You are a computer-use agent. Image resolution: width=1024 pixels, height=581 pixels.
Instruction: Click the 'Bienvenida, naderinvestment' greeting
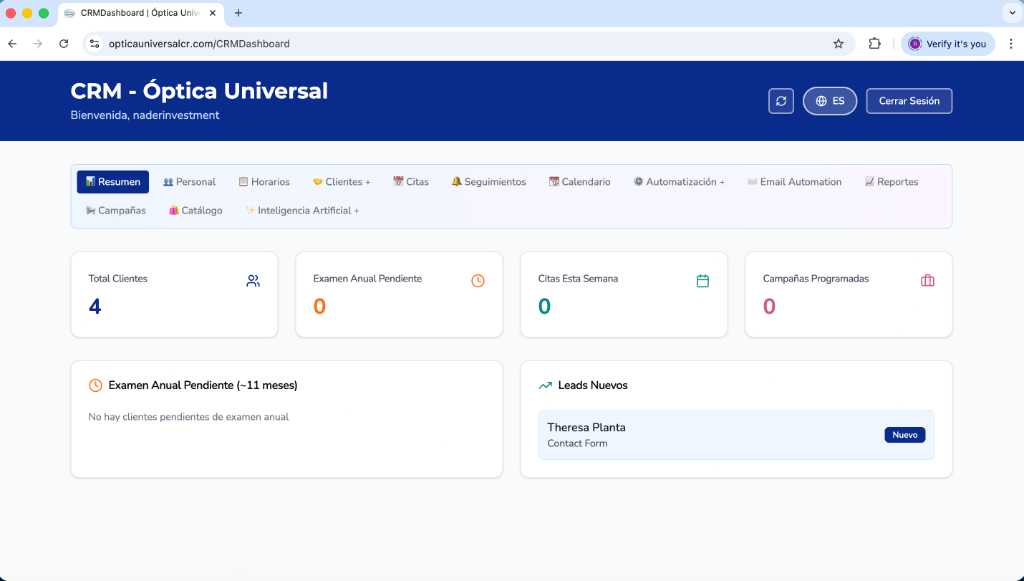145,116
